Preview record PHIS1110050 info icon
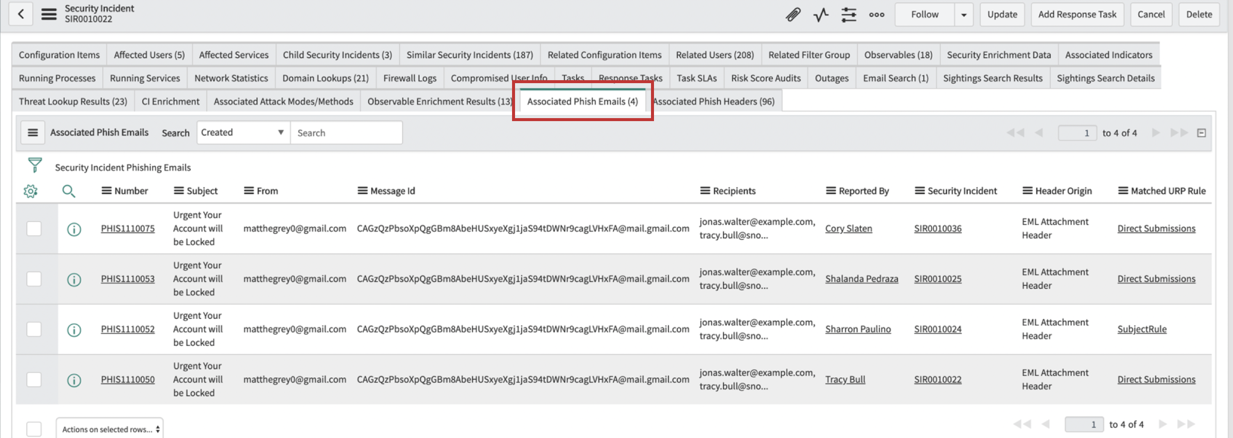Image resolution: width=1233 pixels, height=438 pixels. point(73,379)
